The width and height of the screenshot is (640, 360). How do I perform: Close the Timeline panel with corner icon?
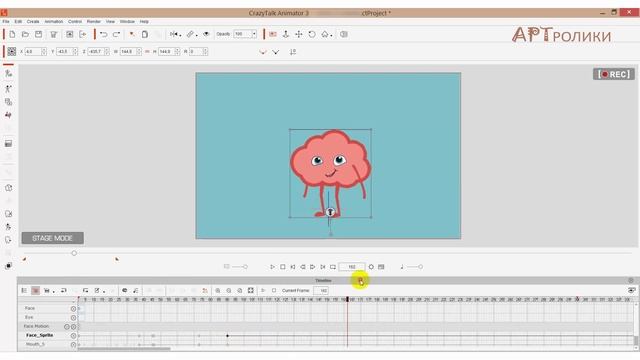point(631,280)
